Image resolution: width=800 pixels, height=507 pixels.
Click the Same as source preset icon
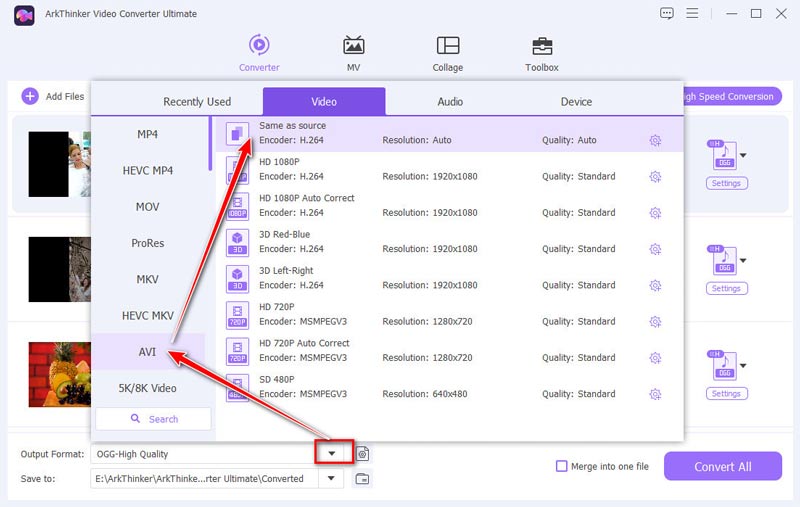click(x=237, y=134)
